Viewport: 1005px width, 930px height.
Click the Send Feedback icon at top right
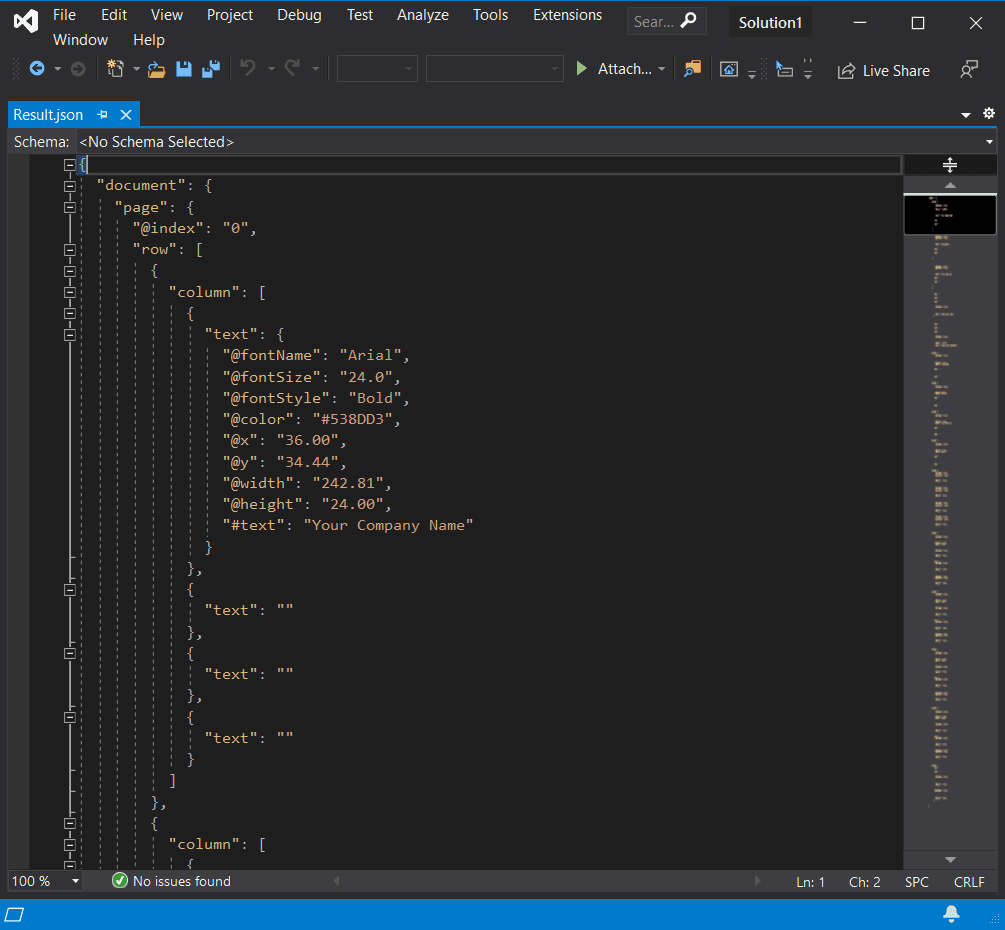click(968, 69)
